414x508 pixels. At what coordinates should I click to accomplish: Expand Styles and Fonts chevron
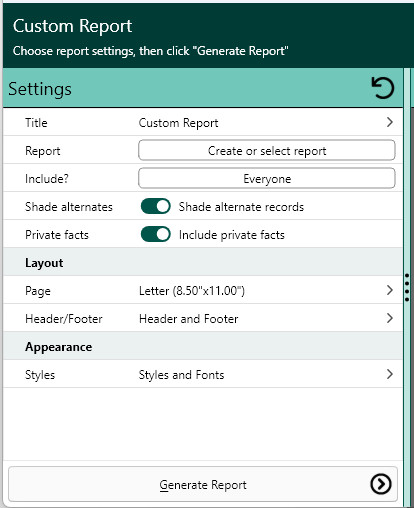[x=390, y=374]
